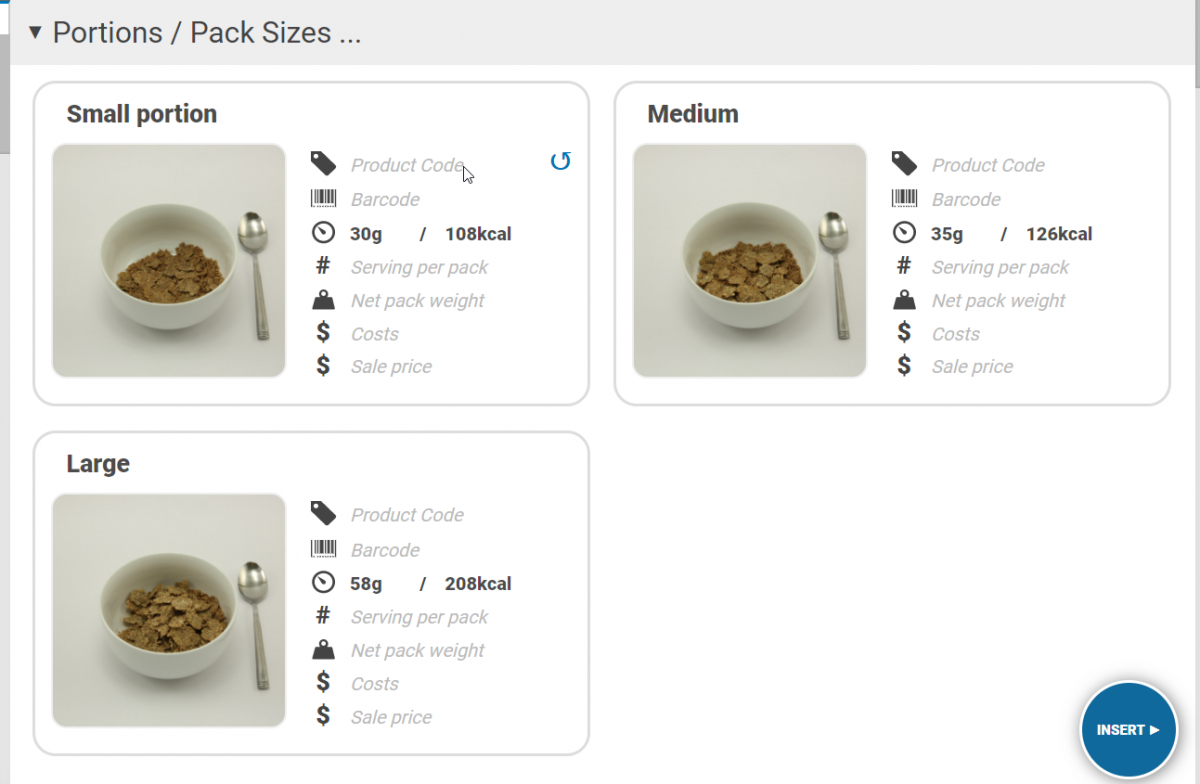Click Sale price field in Large card
The height and width of the screenshot is (784, 1200).
click(x=391, y=717)
